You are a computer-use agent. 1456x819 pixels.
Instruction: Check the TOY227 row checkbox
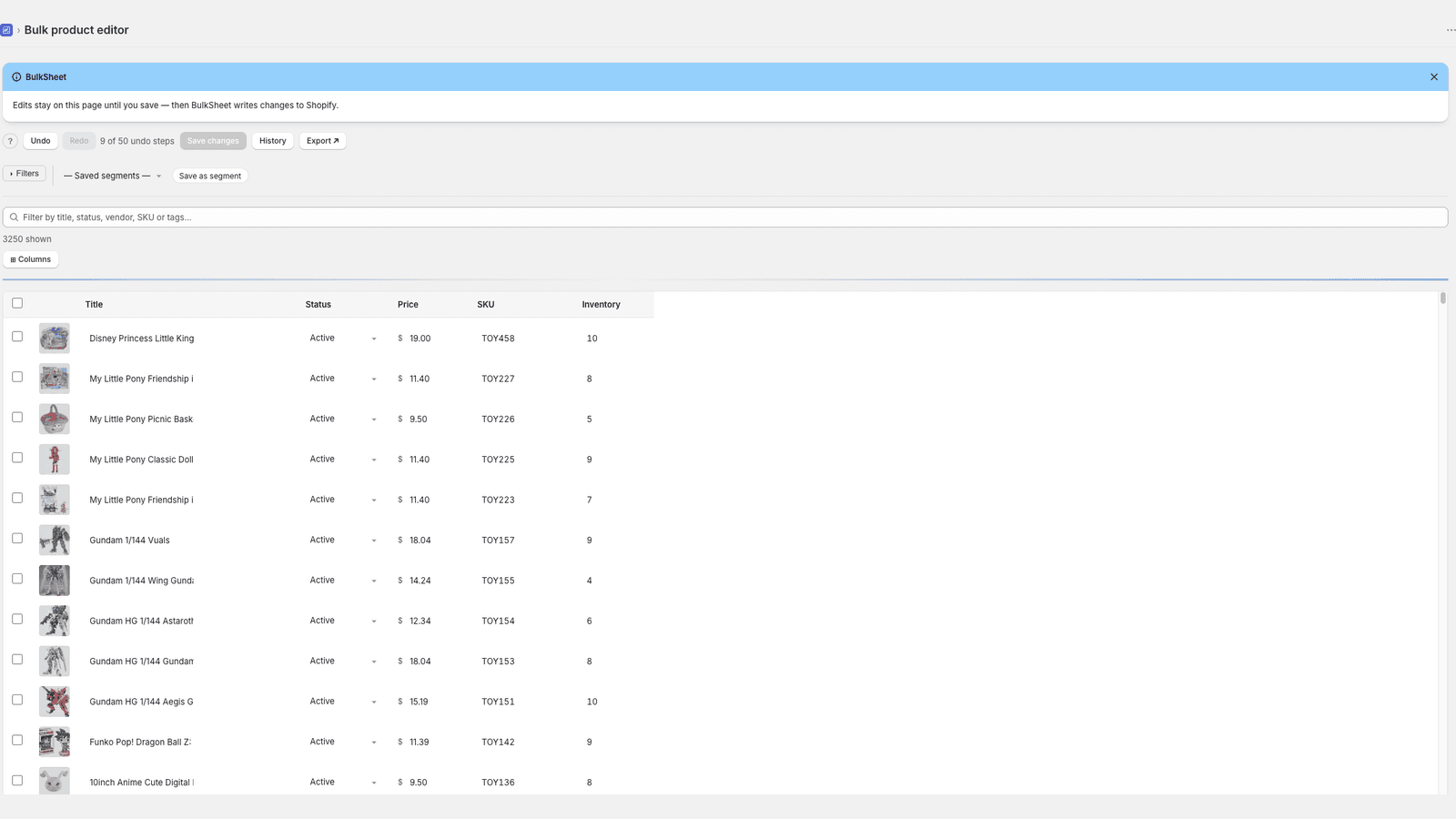pos(17,377)
